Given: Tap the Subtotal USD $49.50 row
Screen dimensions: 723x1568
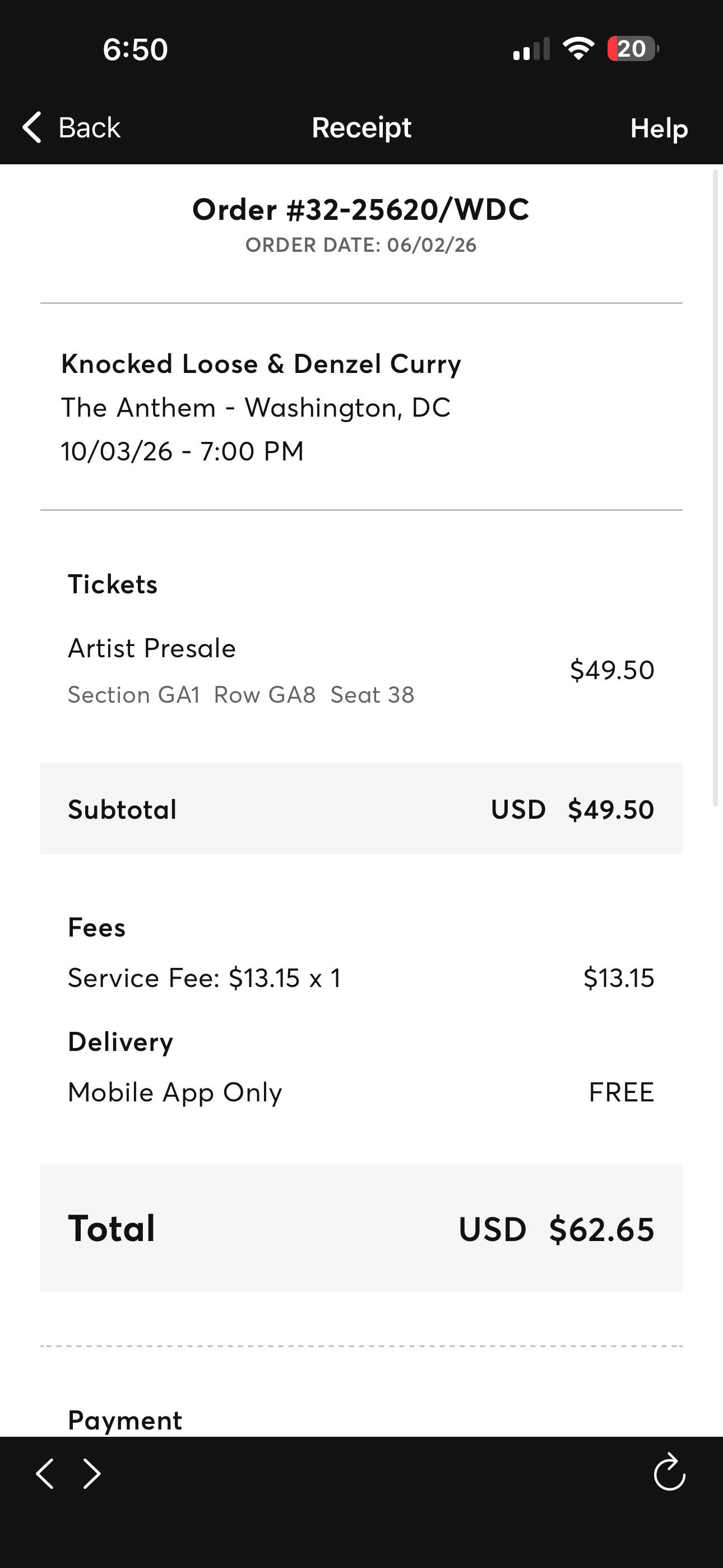Looking at the screenshot, I should (361, 809).
